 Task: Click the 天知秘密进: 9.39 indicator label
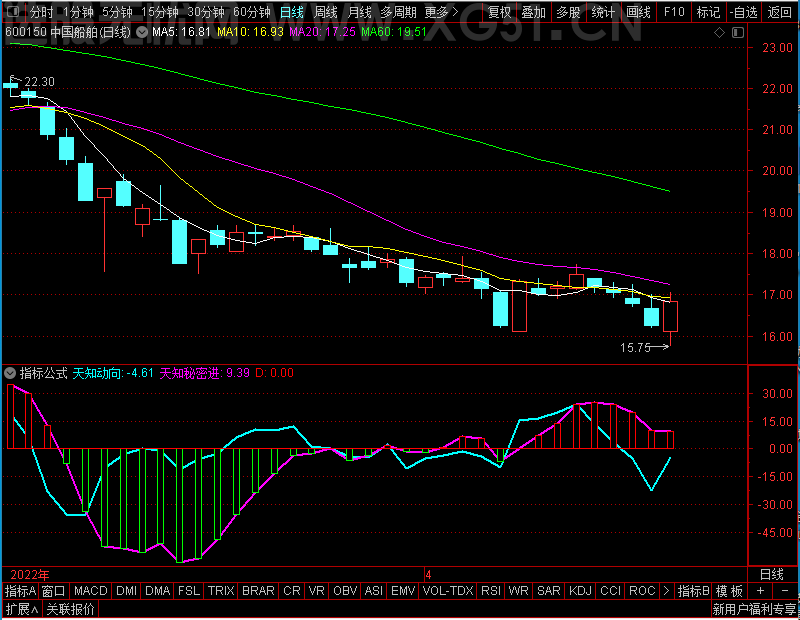click(x=205, y=373)
